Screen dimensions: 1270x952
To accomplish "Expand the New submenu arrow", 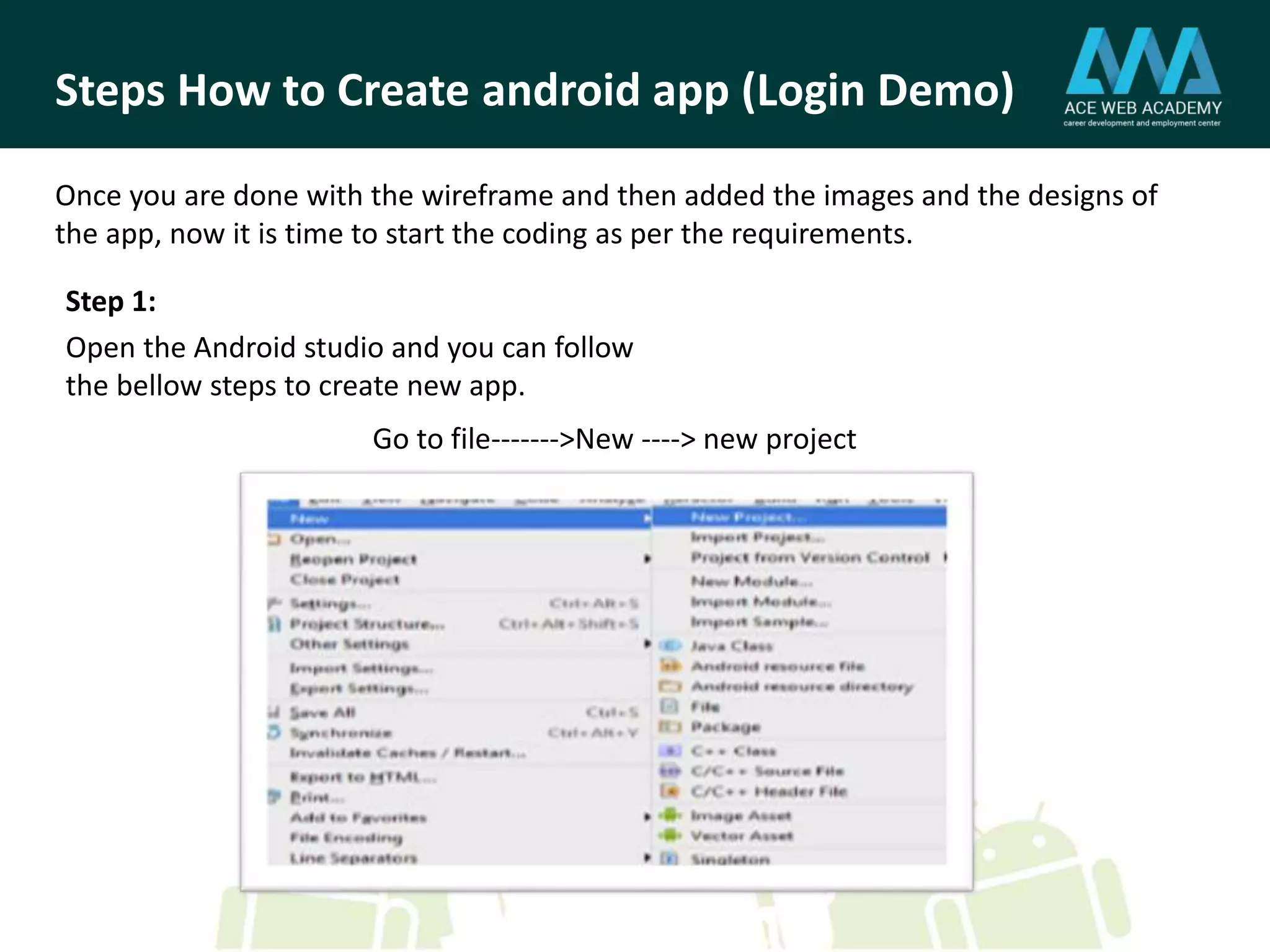I will point(647,518).
